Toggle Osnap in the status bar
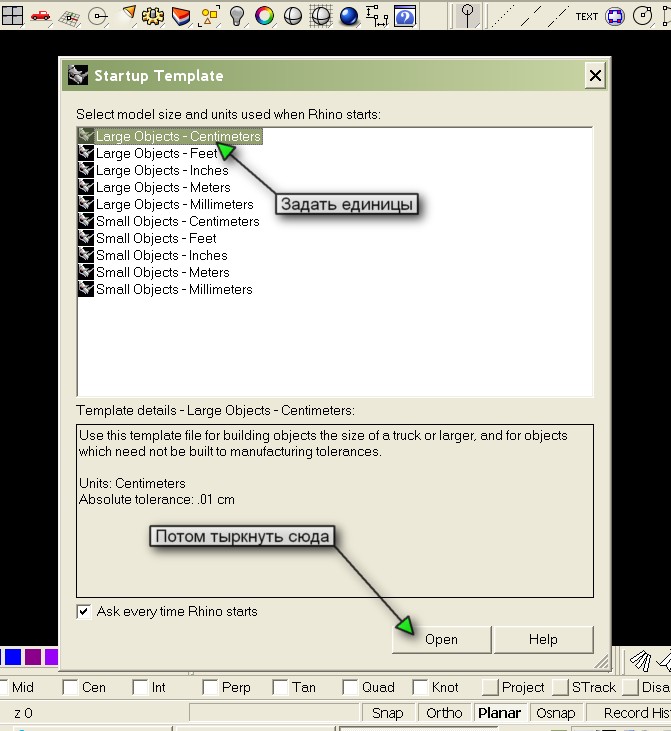671x731 pixels. click(556, 713)
